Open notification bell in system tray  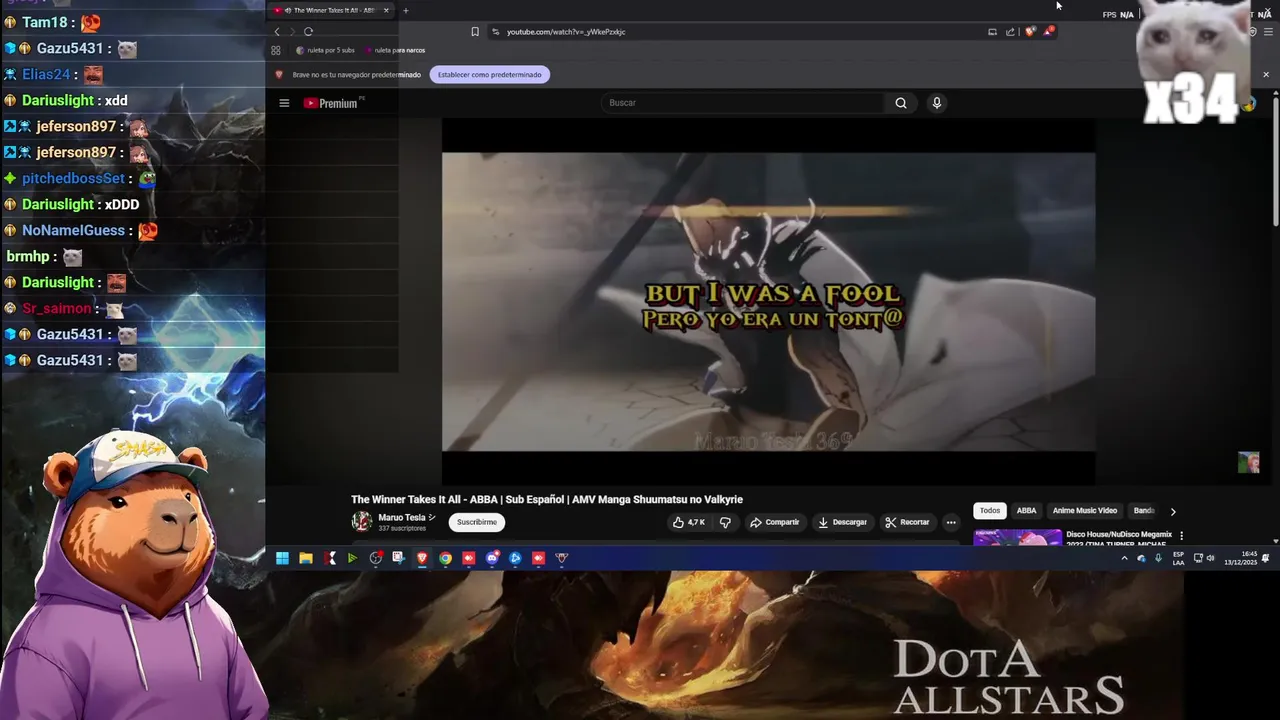point(1265,558)
